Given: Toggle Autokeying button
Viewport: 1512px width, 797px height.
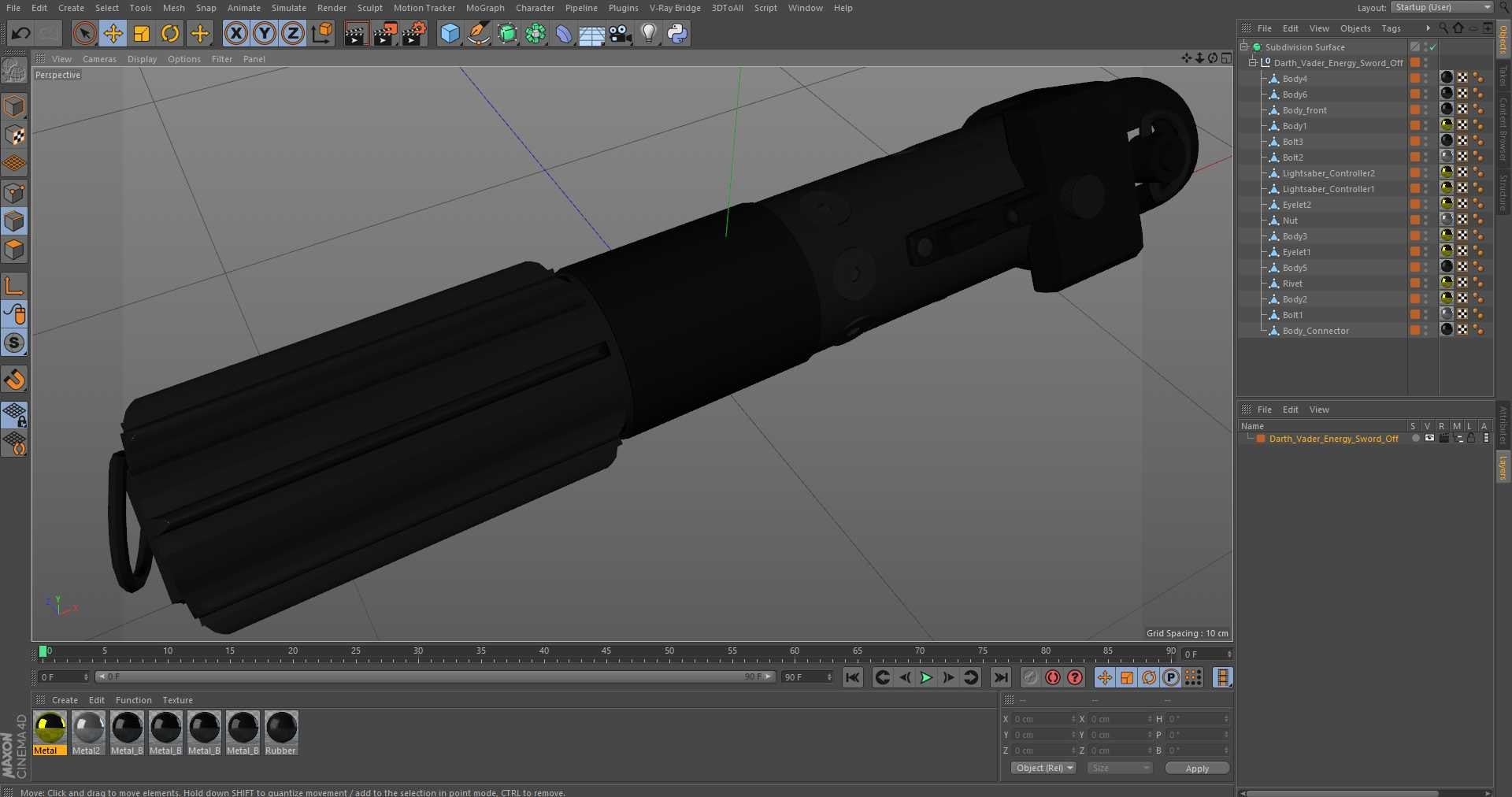Looking at the screenshot, I should pos(1053,677).
